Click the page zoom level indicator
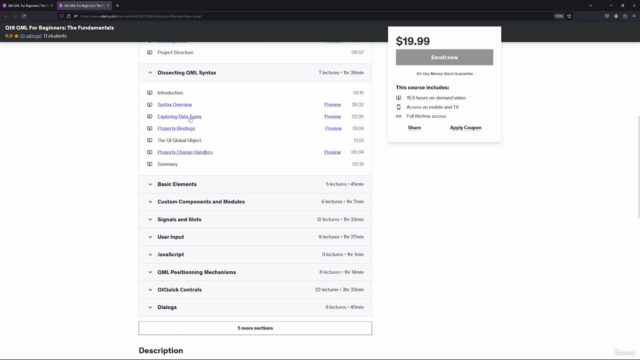 pyautogui.click(x=559, y=16)
